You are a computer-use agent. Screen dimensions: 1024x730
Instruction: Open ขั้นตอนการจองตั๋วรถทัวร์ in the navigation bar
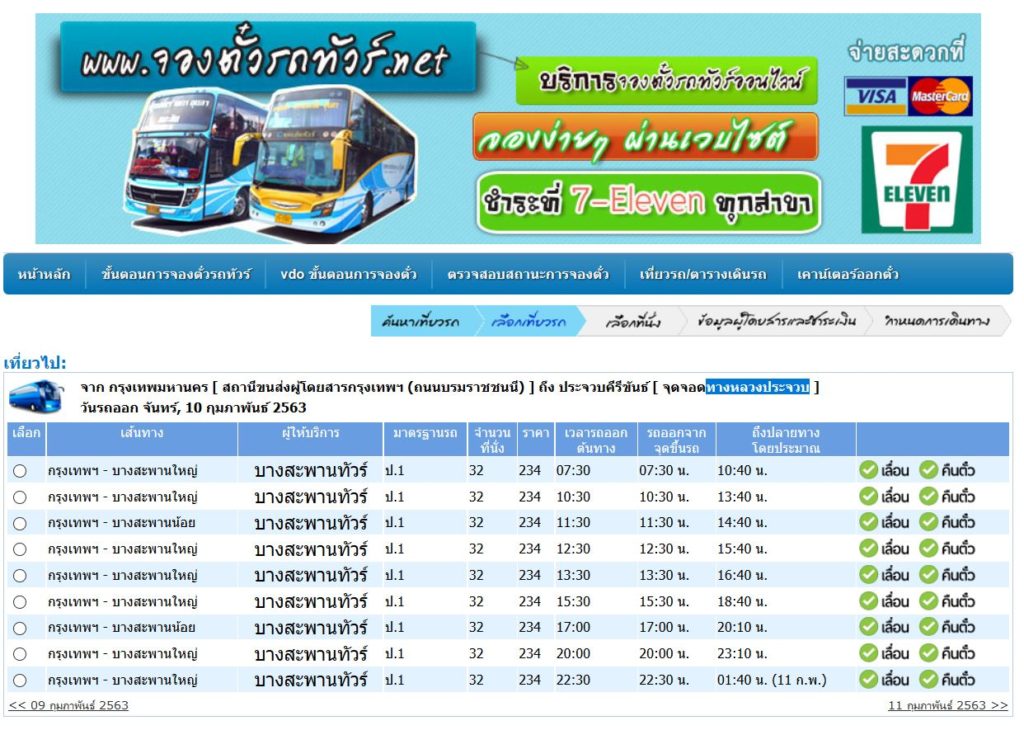[176, 274]
